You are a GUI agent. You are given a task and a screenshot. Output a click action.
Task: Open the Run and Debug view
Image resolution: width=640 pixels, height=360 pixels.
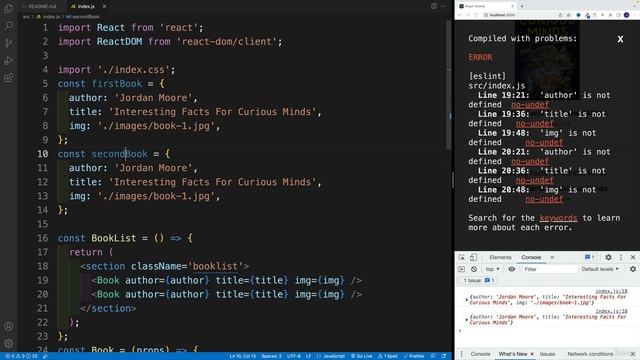(x=8, y=61)
